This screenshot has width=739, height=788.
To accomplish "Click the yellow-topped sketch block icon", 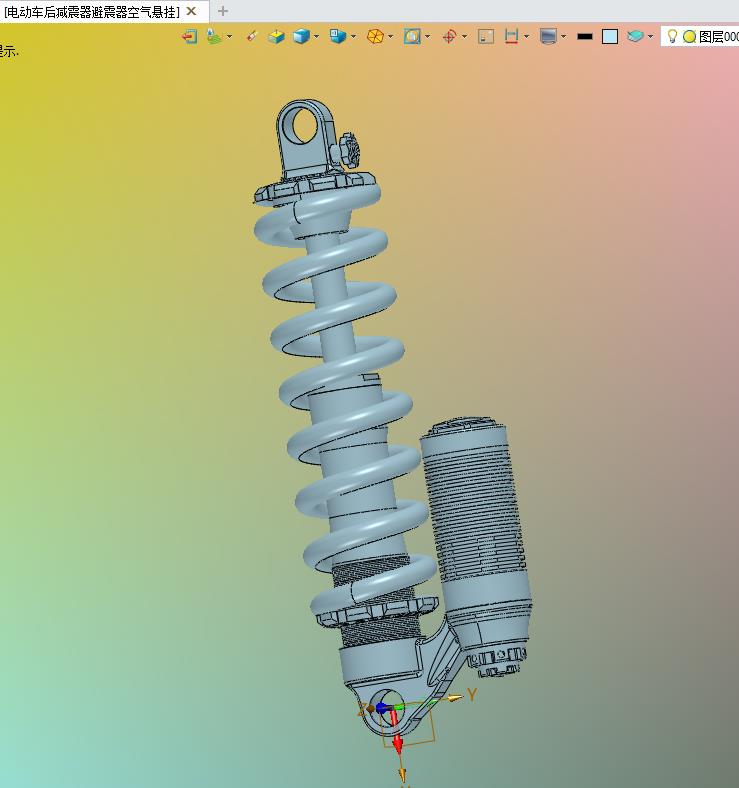I will (276, 37).
